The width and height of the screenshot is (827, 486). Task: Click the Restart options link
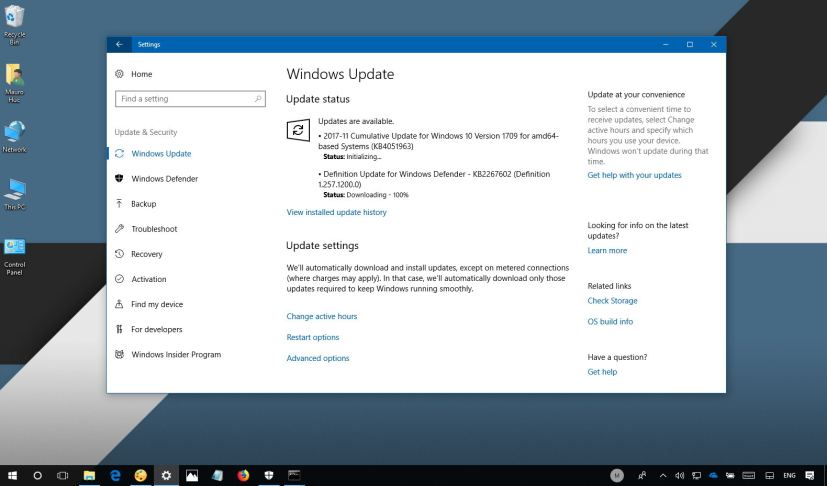tap(313, 337)
